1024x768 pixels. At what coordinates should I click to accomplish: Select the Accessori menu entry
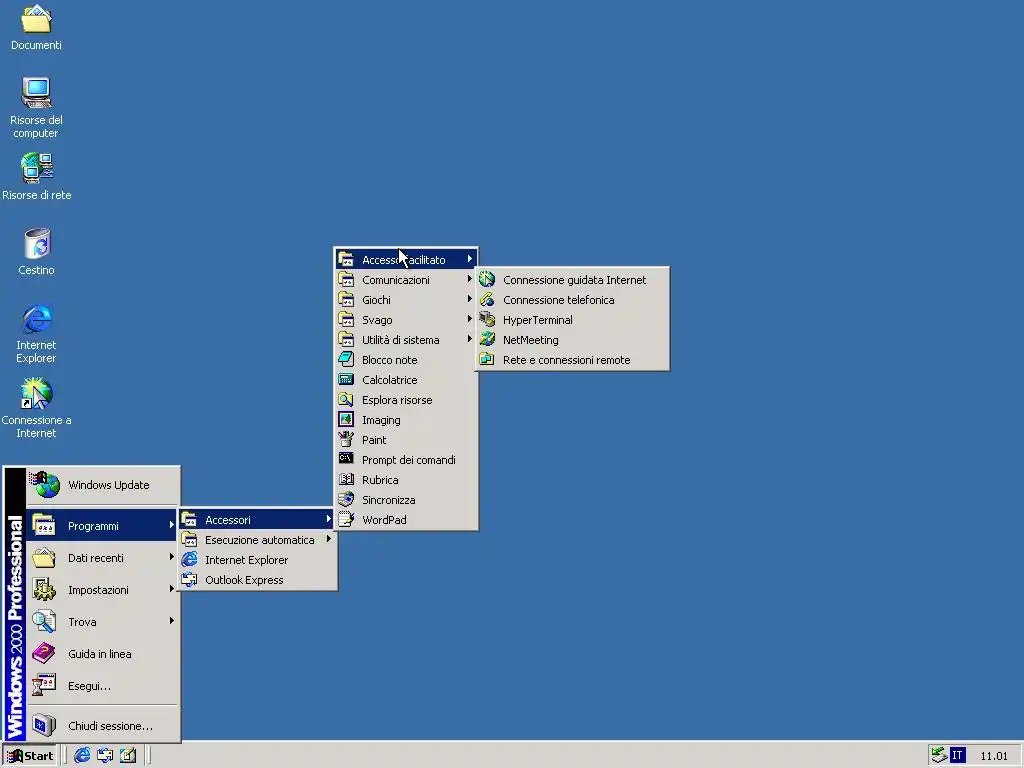(x=258, y=520)
